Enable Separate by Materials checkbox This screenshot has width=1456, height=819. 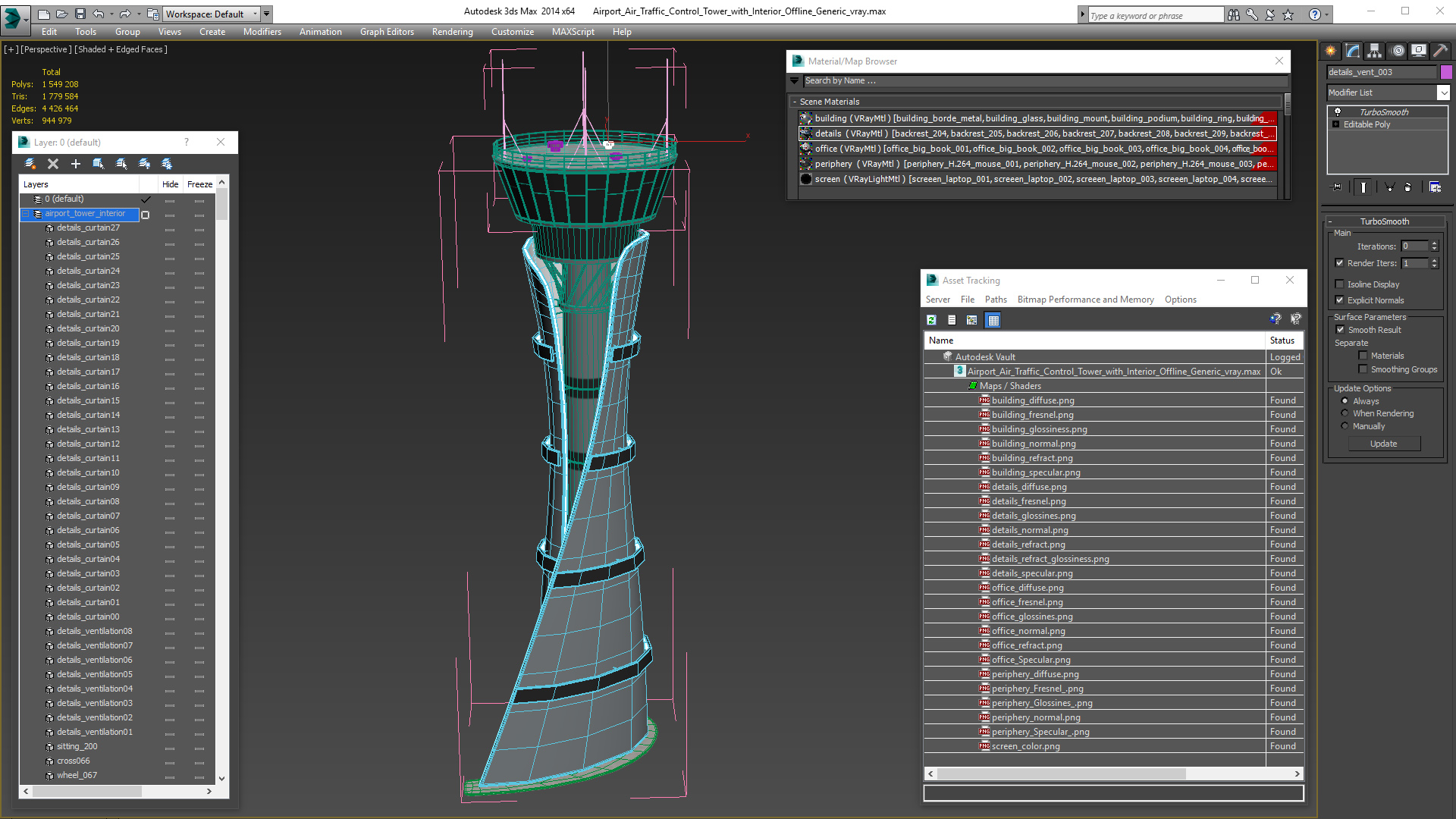tap(1363, 356)
